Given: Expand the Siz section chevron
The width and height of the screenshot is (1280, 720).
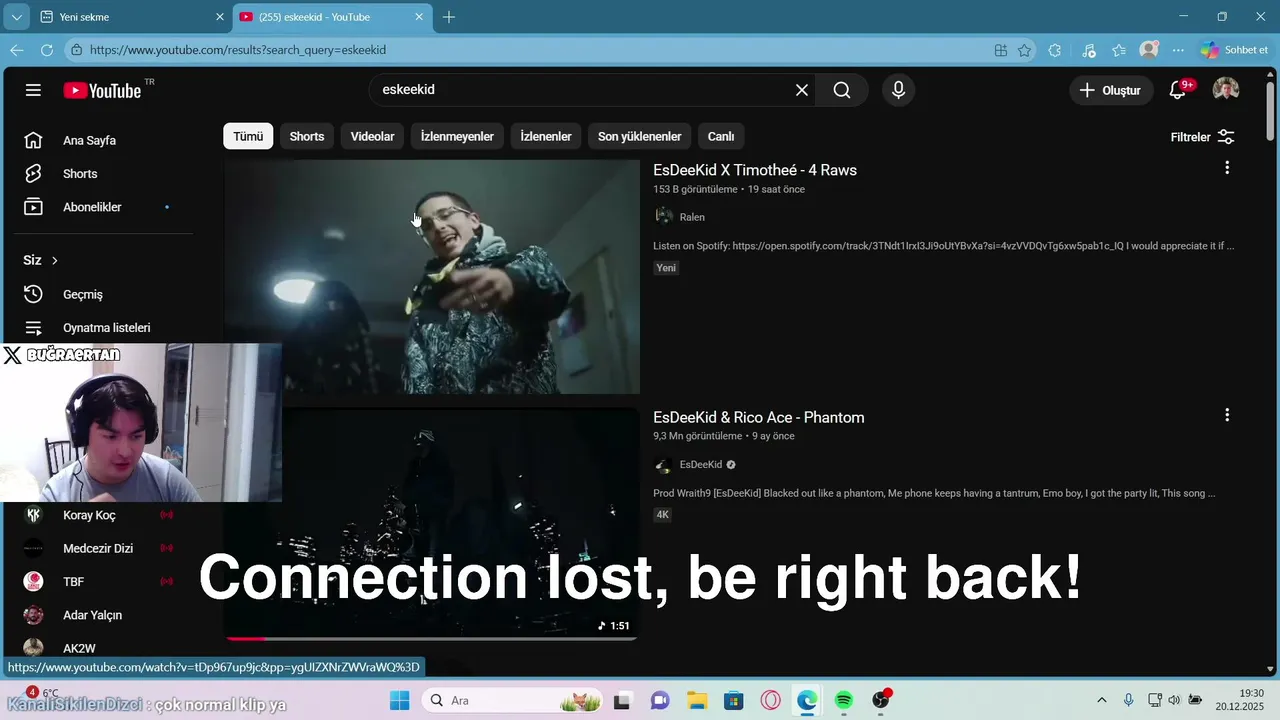Looking at the screenshot, I should (x=55, y=260).
